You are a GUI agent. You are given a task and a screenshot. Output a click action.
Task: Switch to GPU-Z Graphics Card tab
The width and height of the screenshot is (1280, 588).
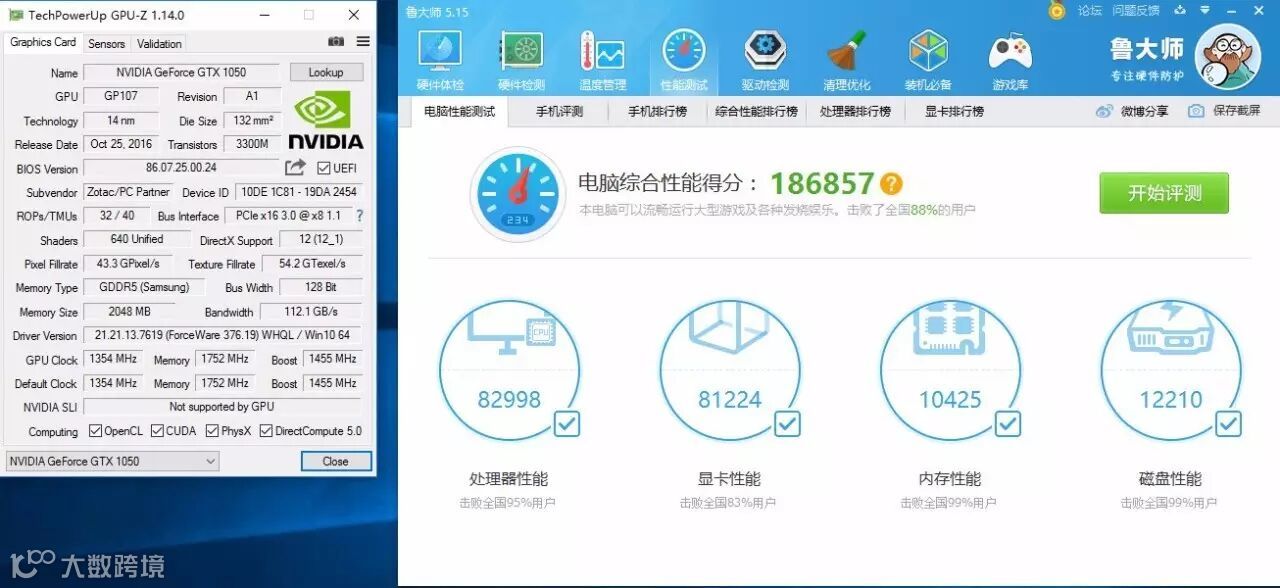tap(43, 43)
